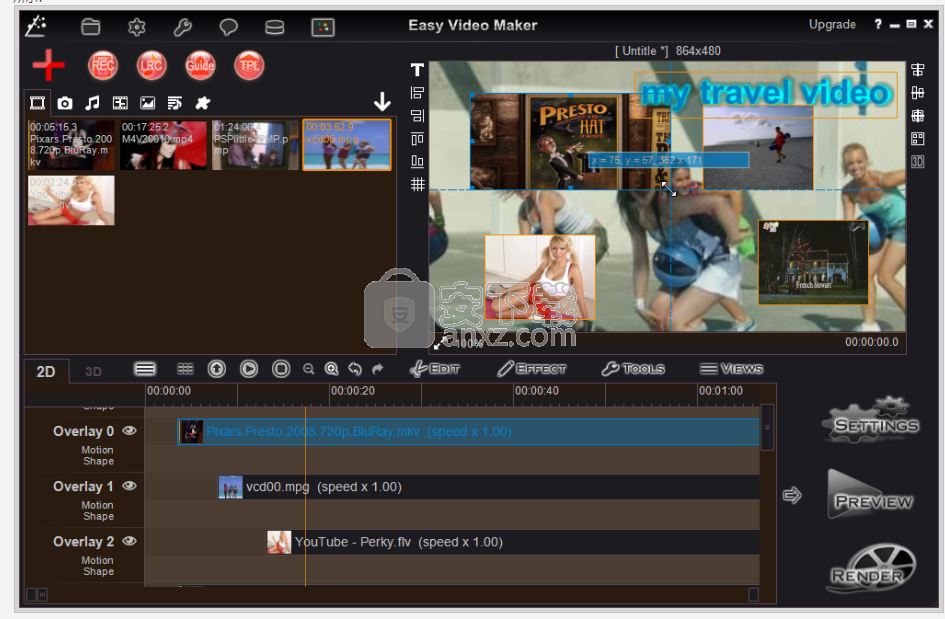Switch to the puzzle piece plugin tab
Screen dimensions: 945x619
(x=202, y=103)
